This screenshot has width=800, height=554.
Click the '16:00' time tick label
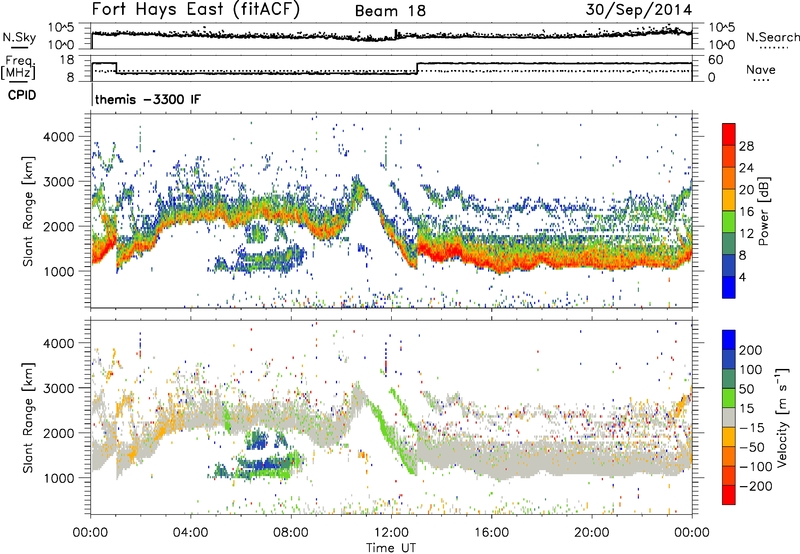tap(491, 533)
